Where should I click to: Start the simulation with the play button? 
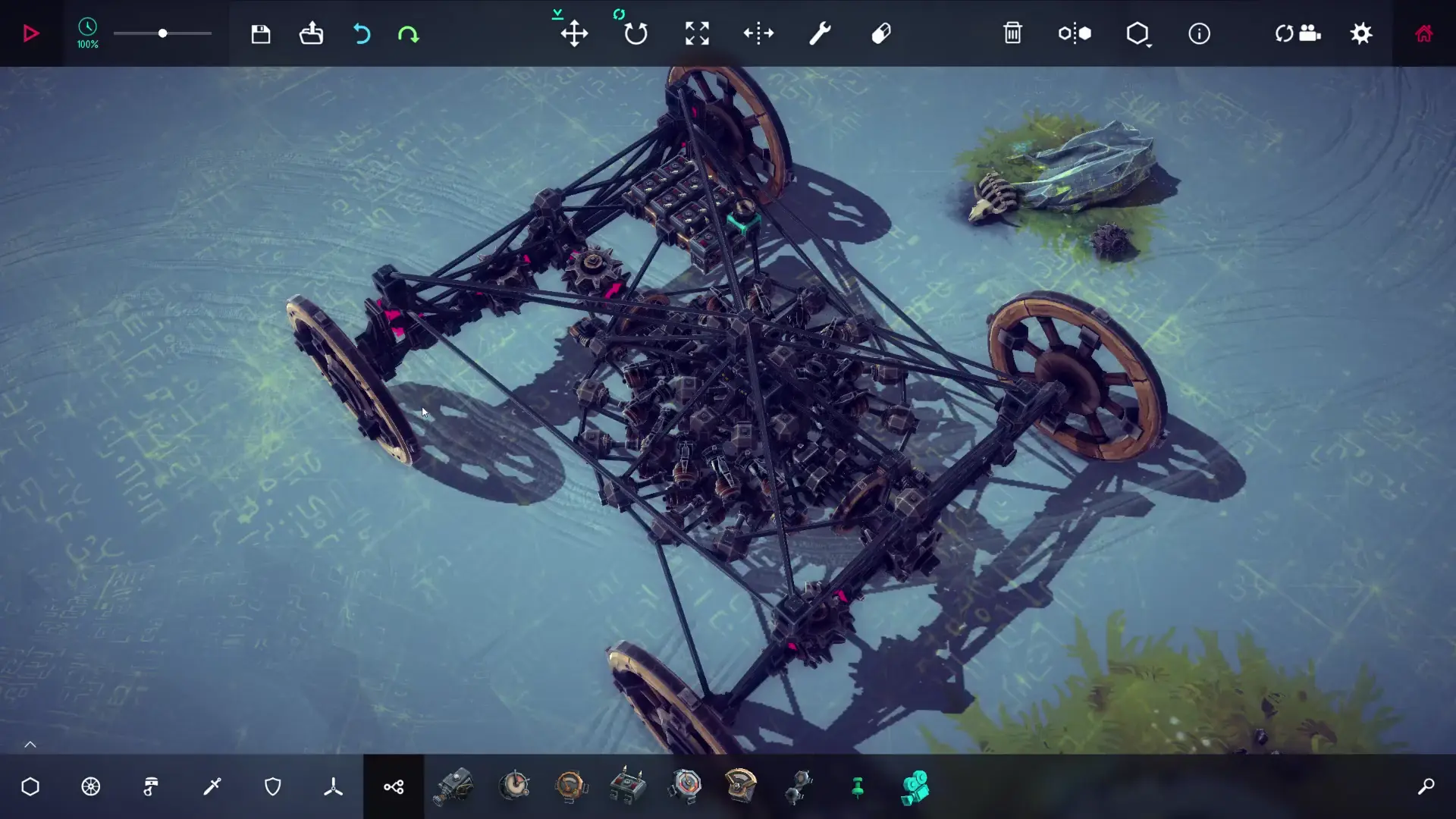[31, 33]
